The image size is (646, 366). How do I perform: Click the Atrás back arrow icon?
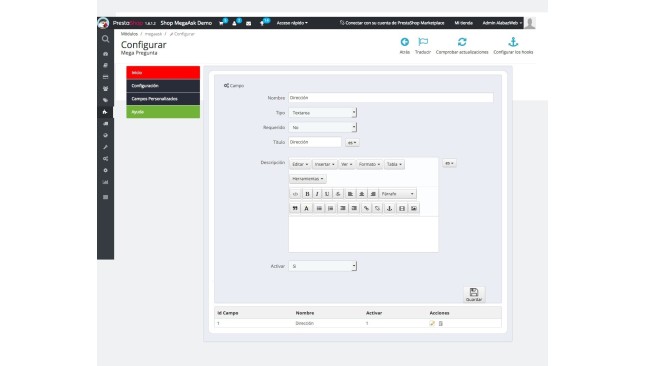(405, 42)
